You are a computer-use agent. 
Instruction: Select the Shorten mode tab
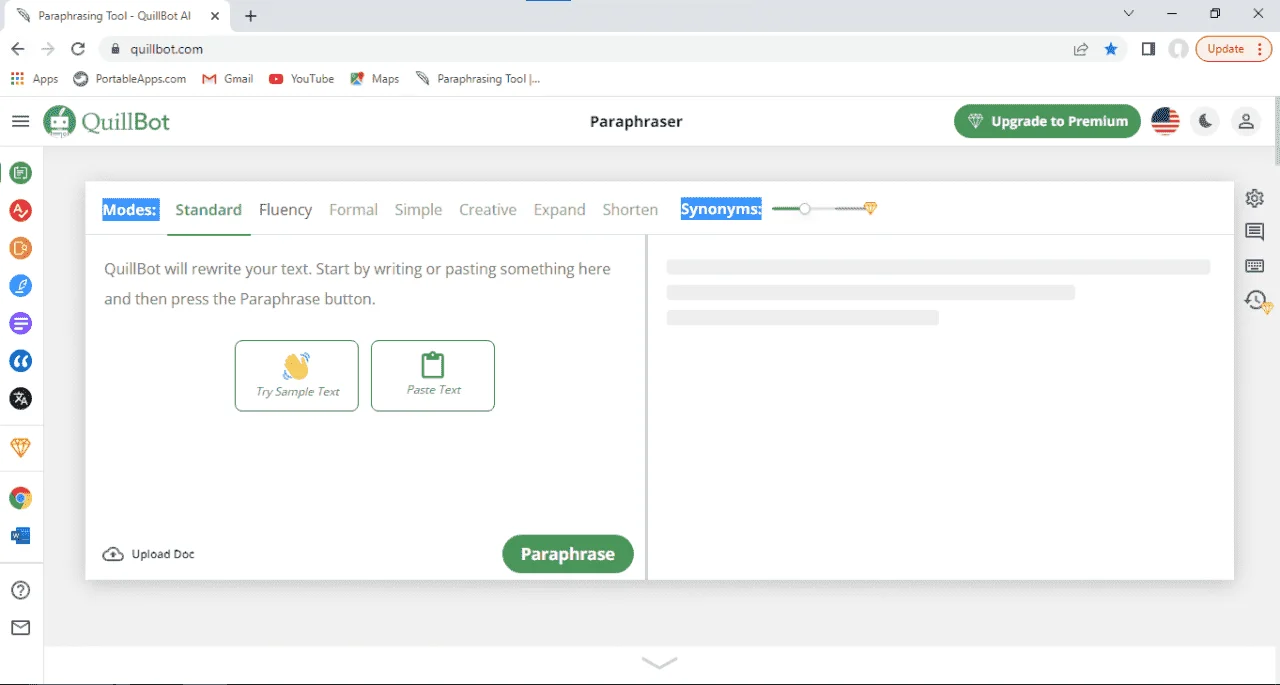pyautogui.click(x=630, y=210)
